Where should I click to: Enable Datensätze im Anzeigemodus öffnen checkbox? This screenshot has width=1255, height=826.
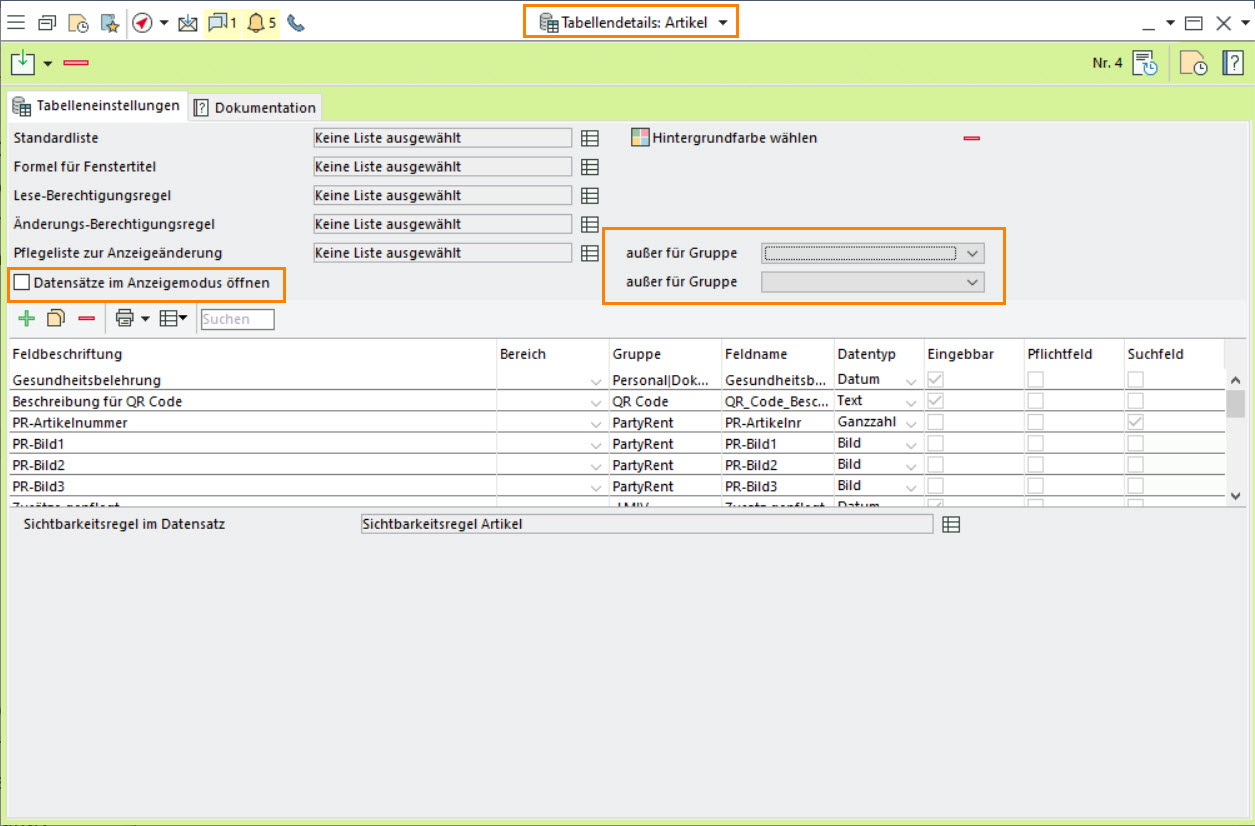[x=22, y=283]
